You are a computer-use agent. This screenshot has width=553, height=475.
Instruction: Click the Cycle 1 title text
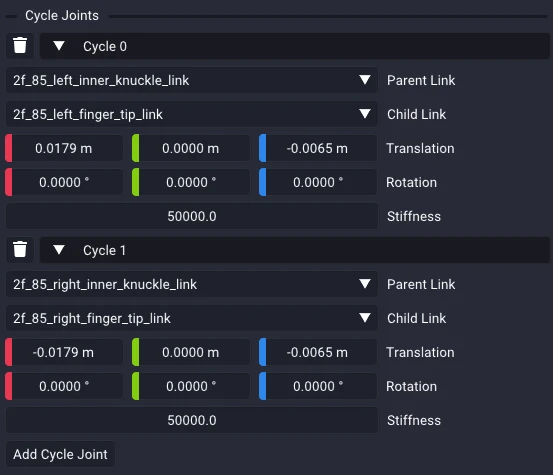104,250
